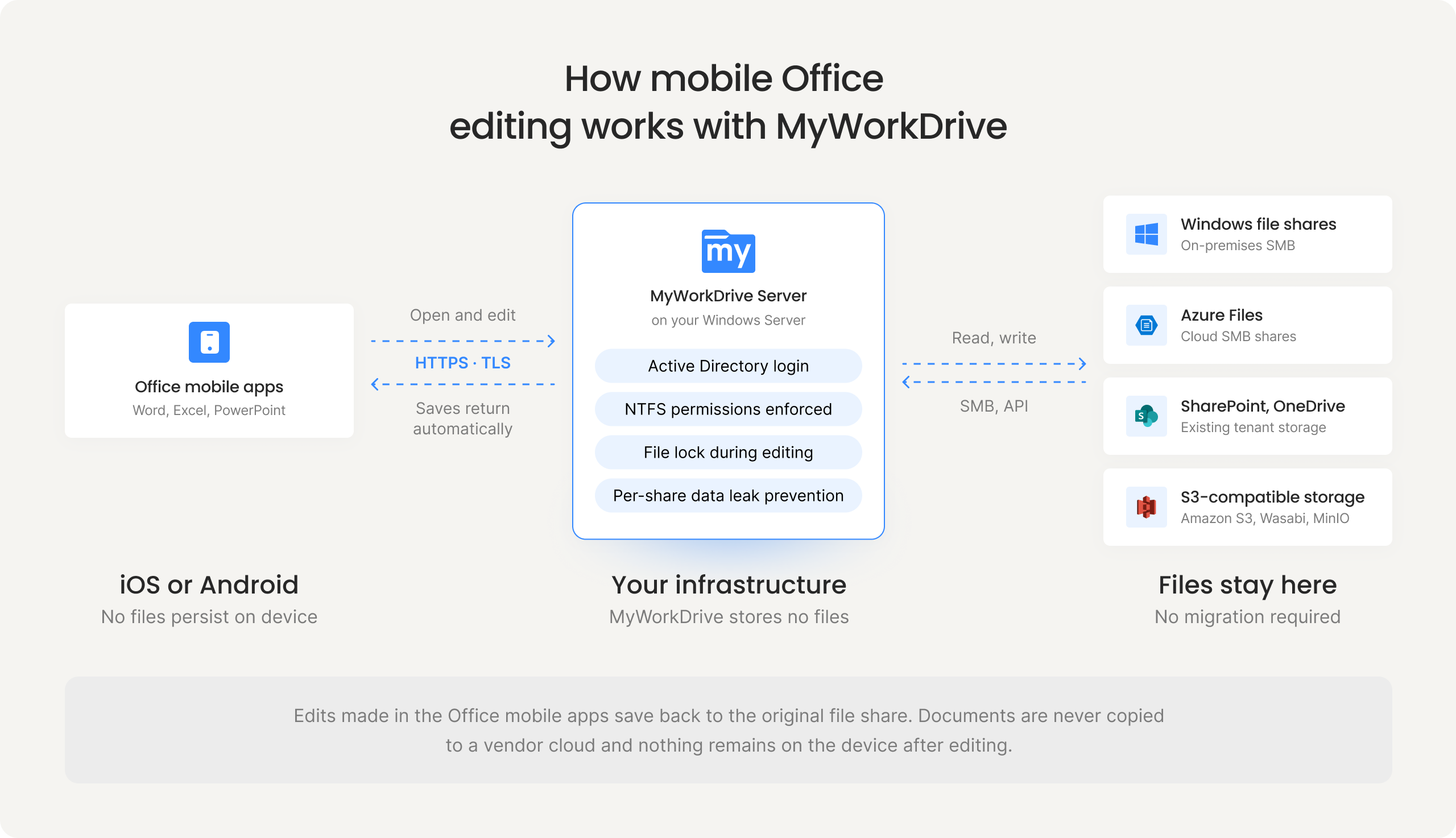Click the red Amazon S3 icon
The width and height of the screenshot is (1456, 838).
click(1146, 507)
